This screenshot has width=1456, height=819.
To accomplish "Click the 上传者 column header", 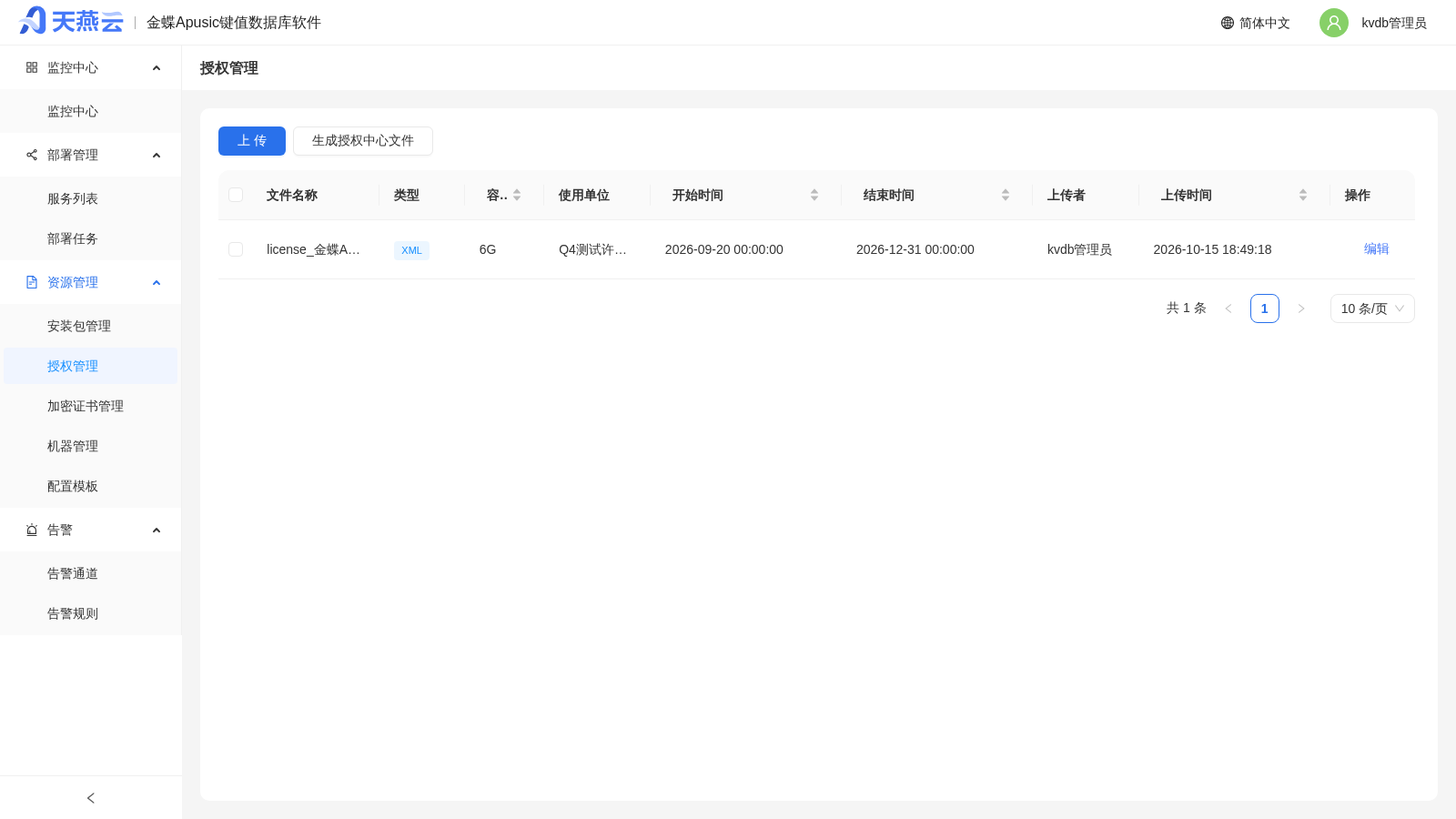I will [x=1067, y=195].
